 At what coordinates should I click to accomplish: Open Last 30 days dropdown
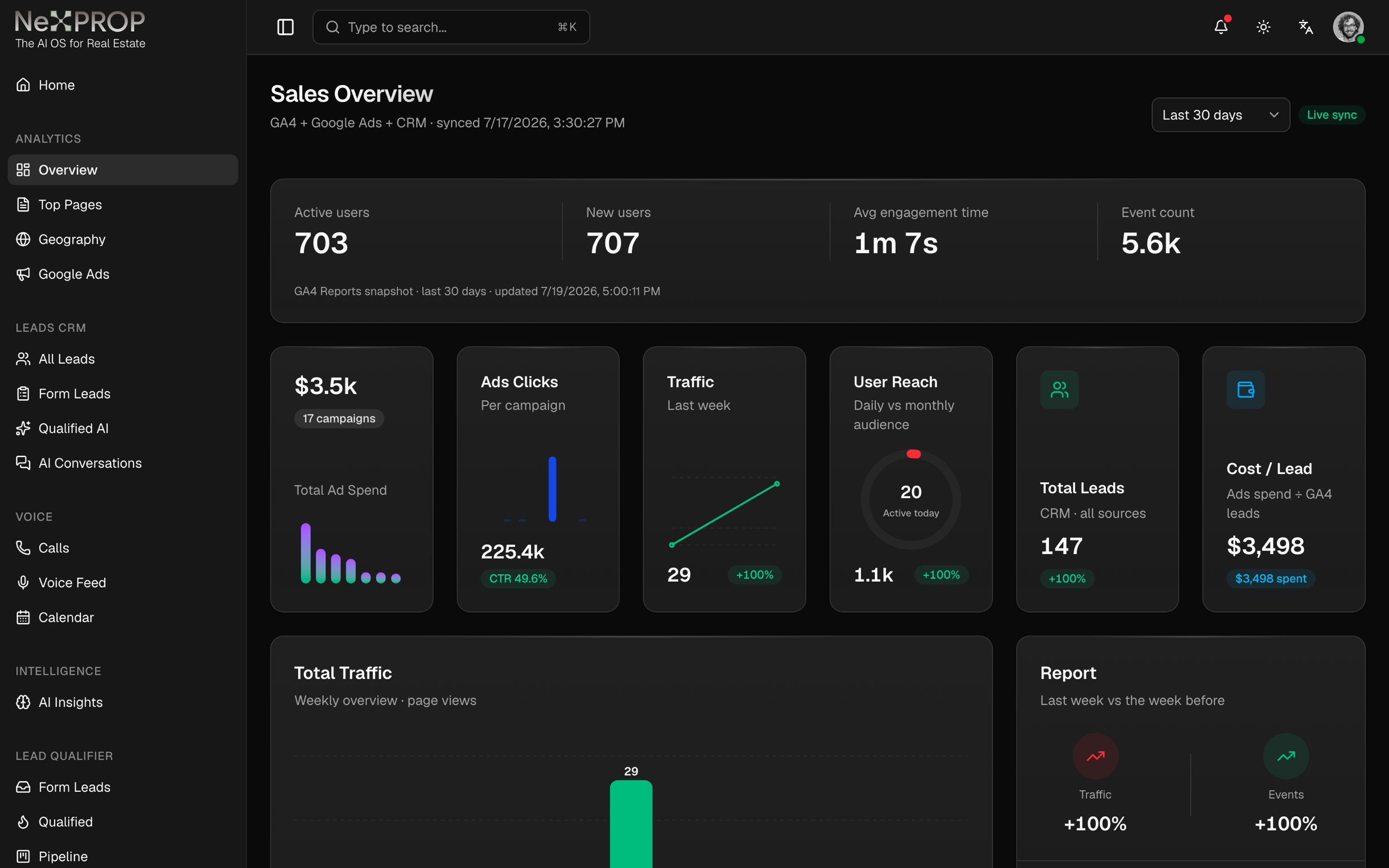click(1220, 115)
